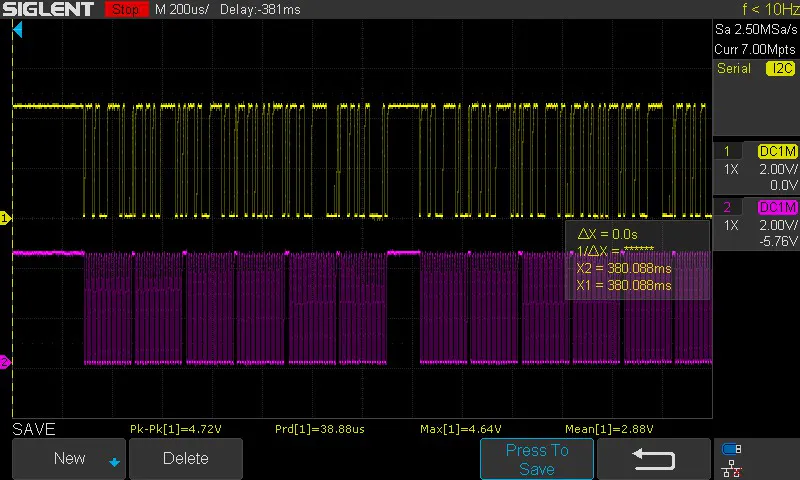This screenshot has height=480, width=800.
Task: Open the New dropdown arrow
Action: point(114,462)
